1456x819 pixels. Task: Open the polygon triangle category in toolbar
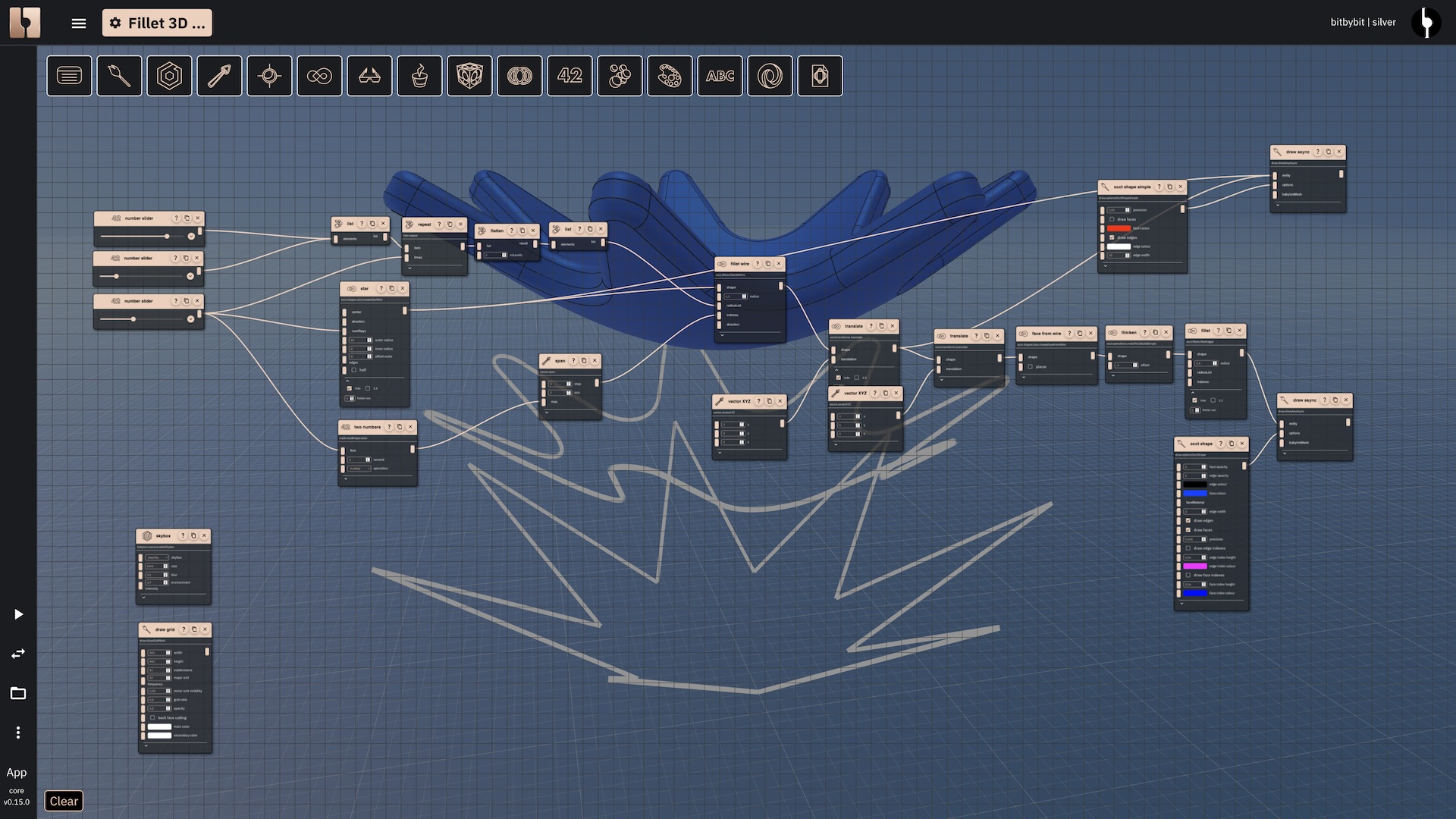(369, 76)
